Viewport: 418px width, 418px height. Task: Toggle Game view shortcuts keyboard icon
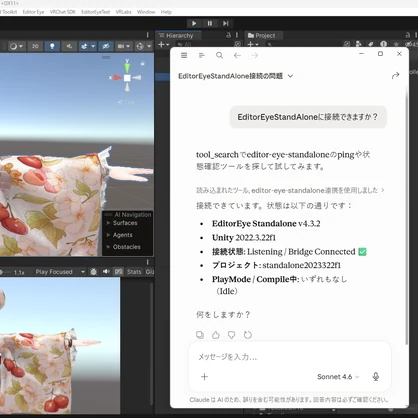119,272
